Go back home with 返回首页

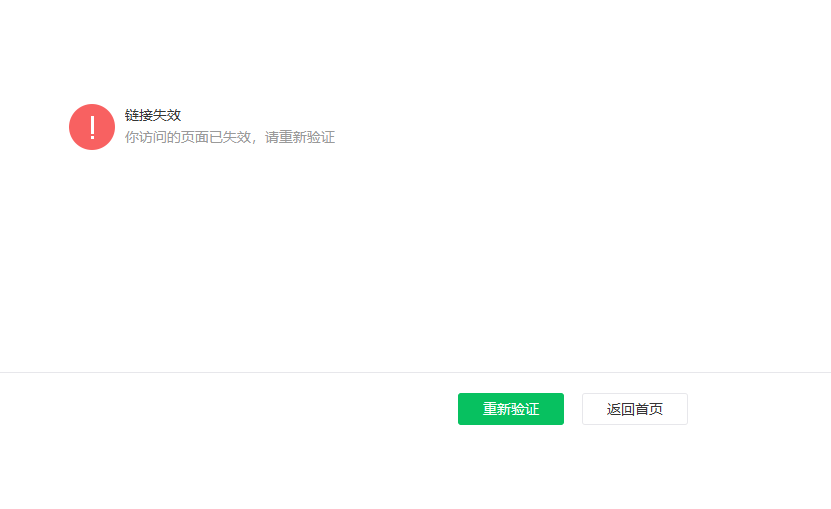[634, 409]
